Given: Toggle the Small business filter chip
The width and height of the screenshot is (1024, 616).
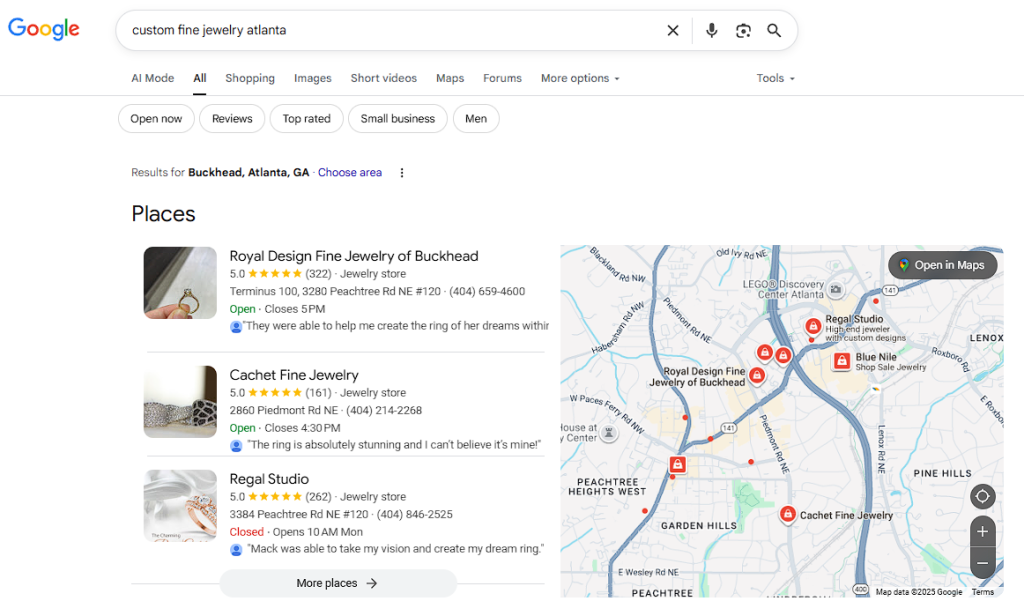Looking at the screenshot, I should click(398, 118).
